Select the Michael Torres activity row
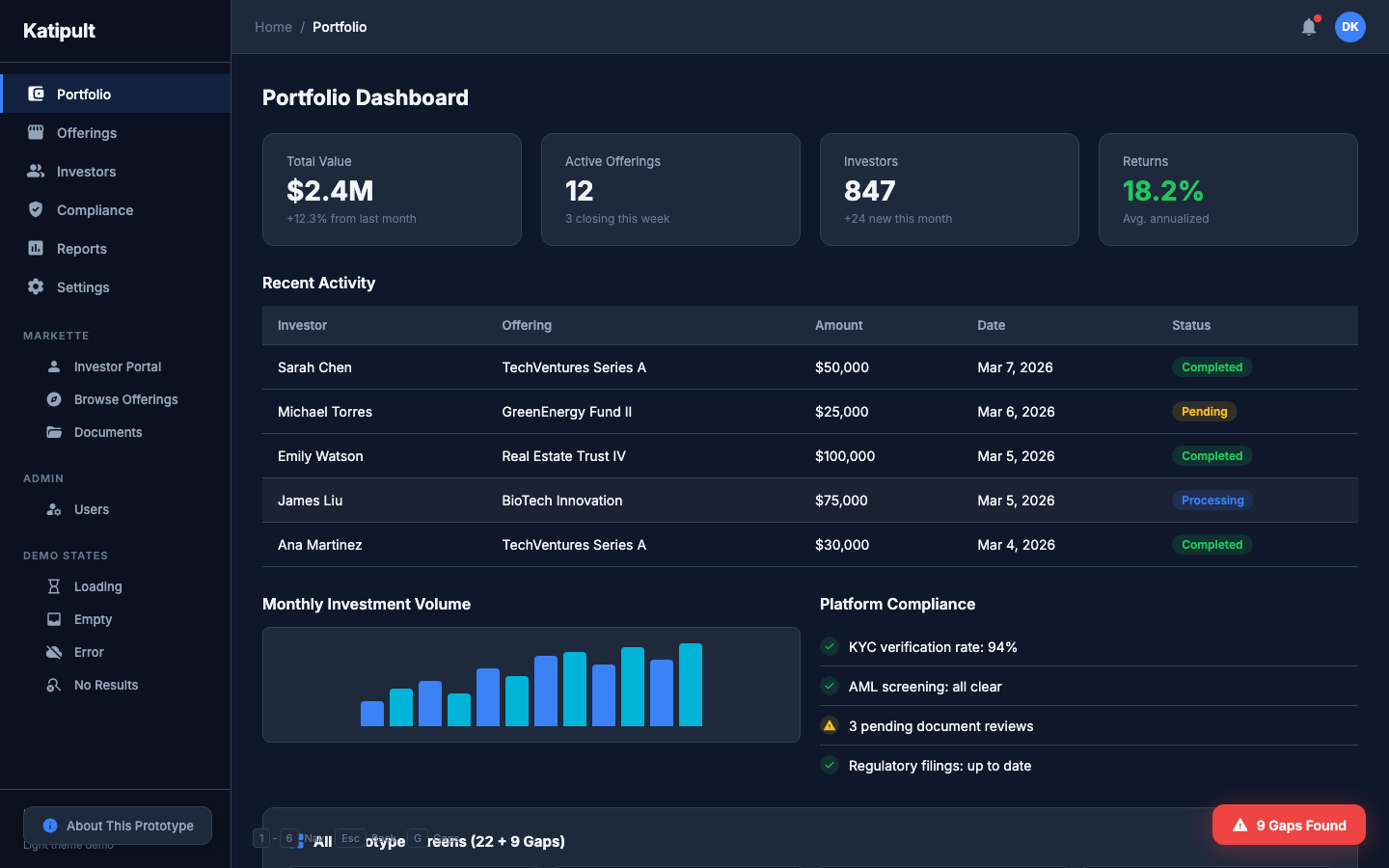This screenshot has width=1389, height=868. click(675, 412)
